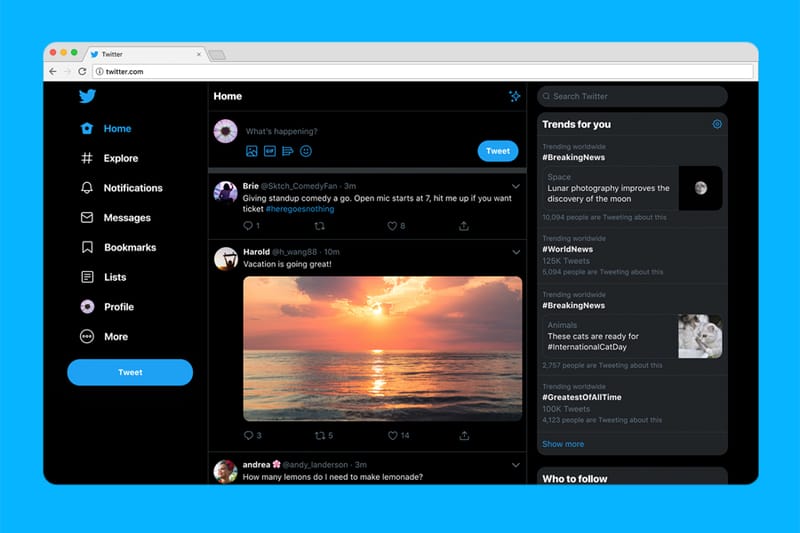The width and height of the screenshot is (800, 533).
Task: Click the moon thumbnail image
Action: point(701,188)
